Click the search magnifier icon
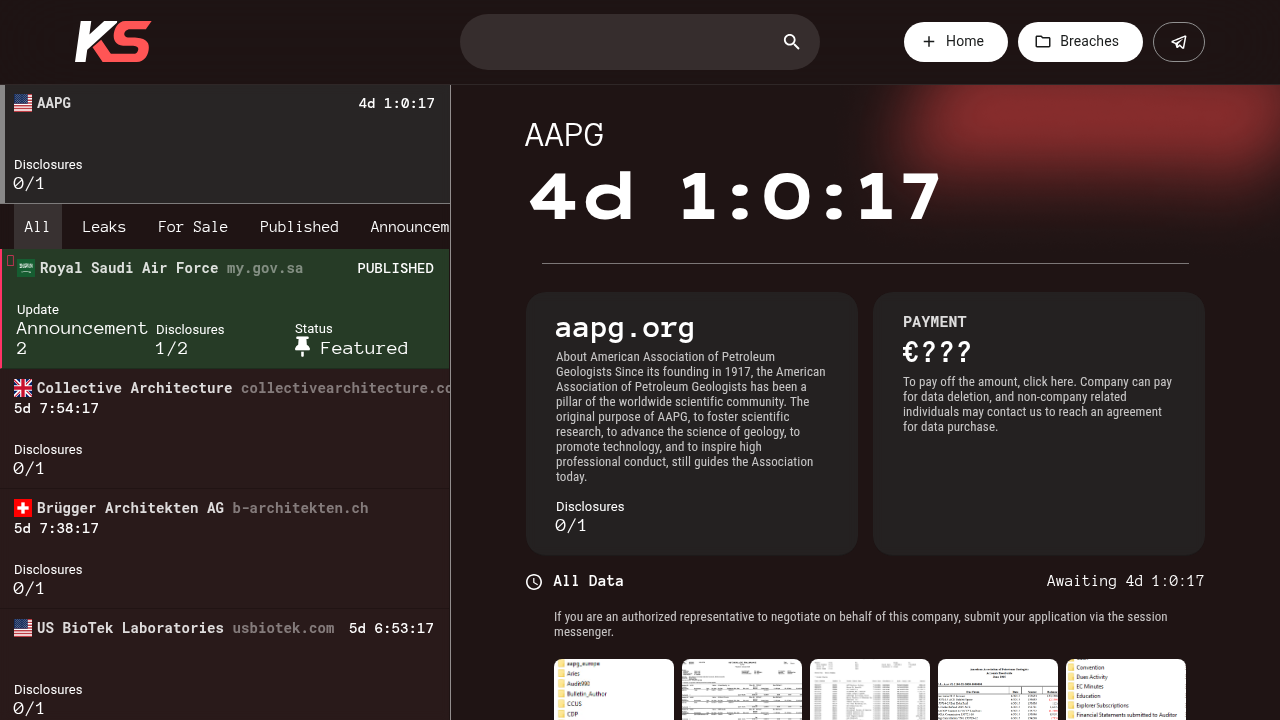 pyautogui.click(x=792, y=42)
